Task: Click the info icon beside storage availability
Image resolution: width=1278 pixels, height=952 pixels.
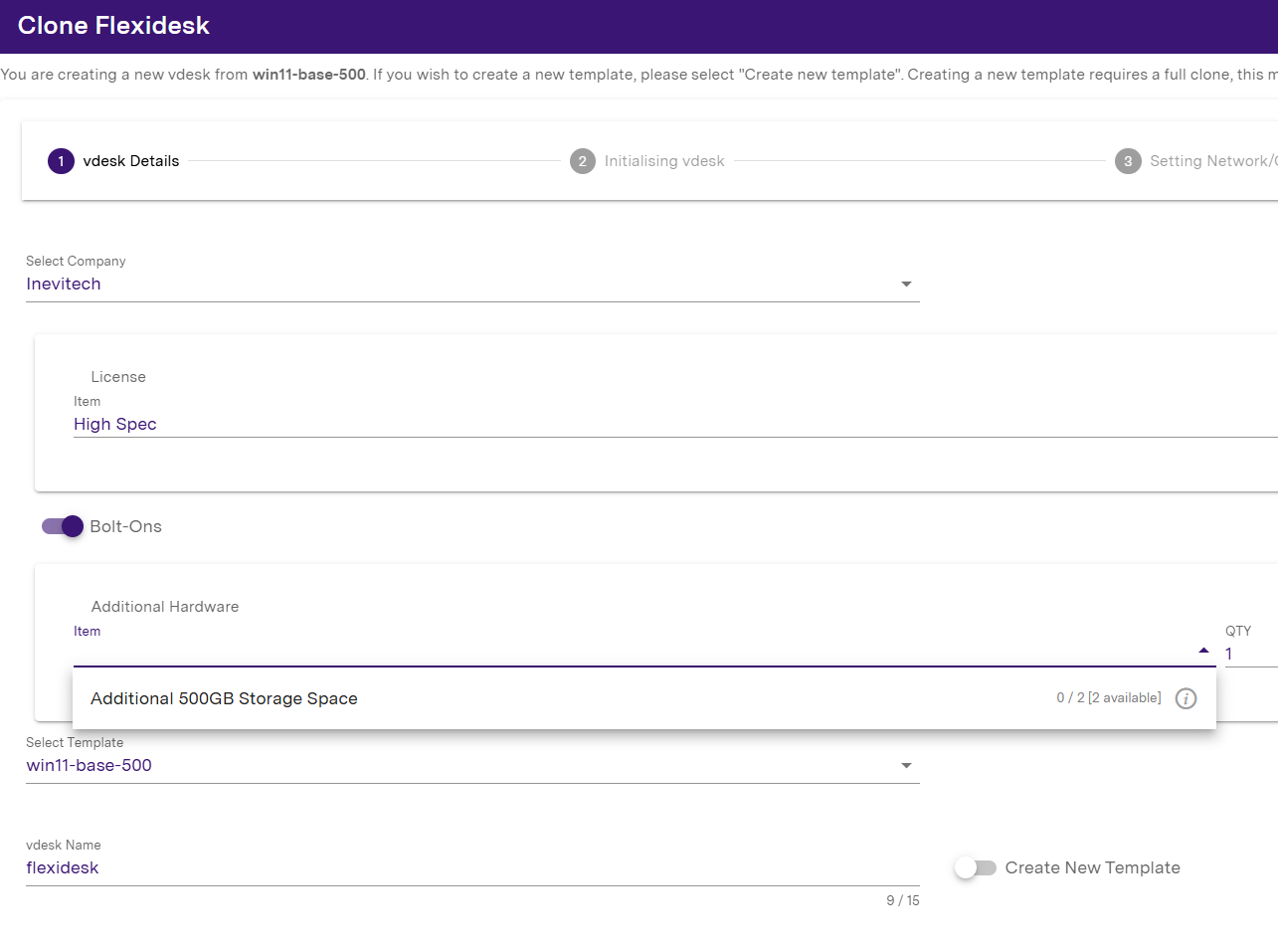Action: 1186,698
